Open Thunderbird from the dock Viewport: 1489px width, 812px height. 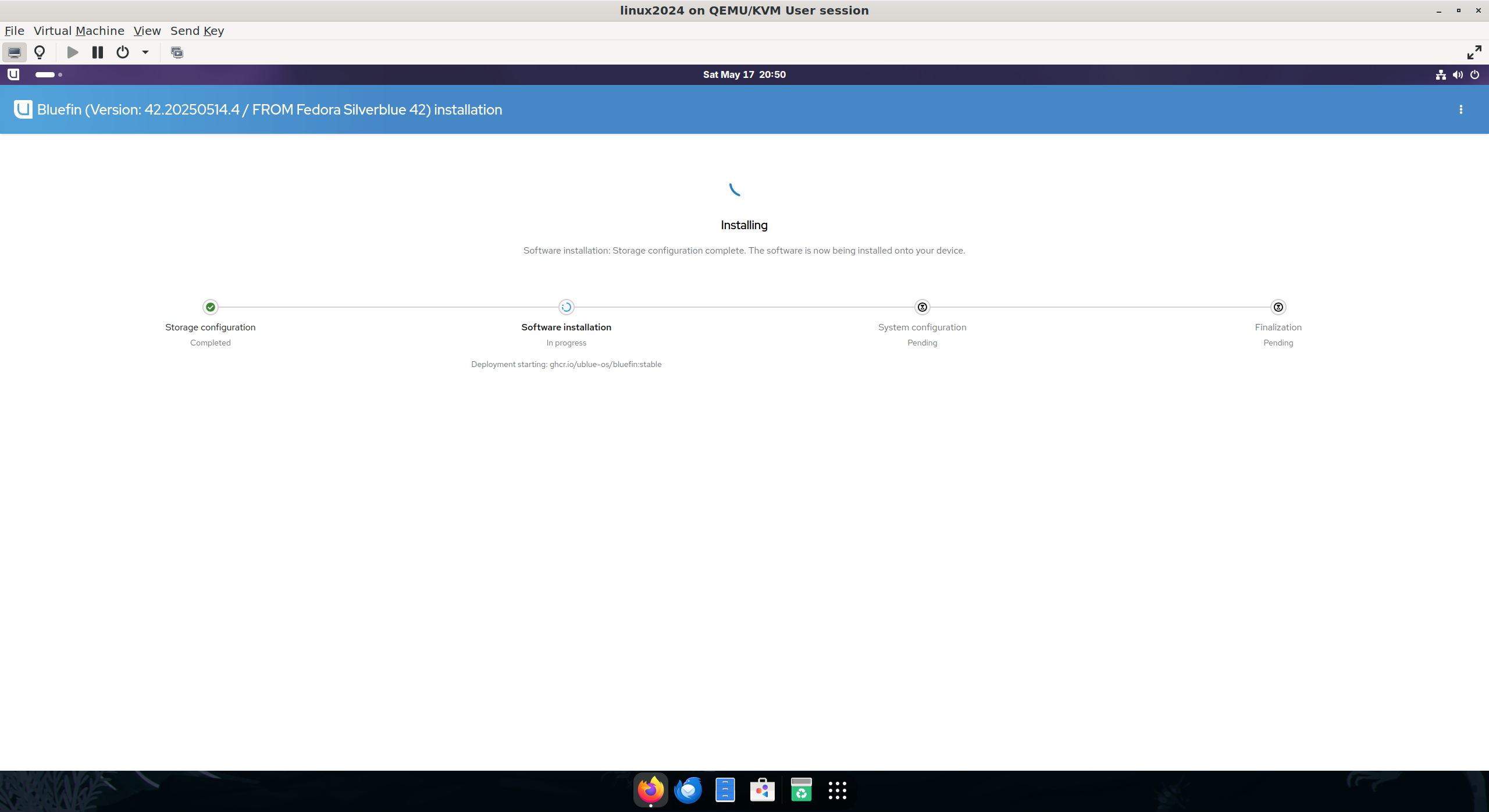tap(687, 790)
